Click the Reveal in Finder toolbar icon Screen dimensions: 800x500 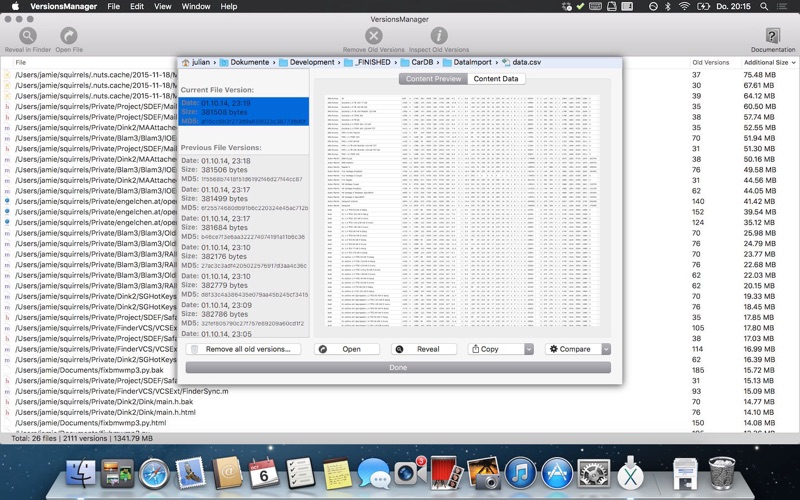(x=28, y=36)
